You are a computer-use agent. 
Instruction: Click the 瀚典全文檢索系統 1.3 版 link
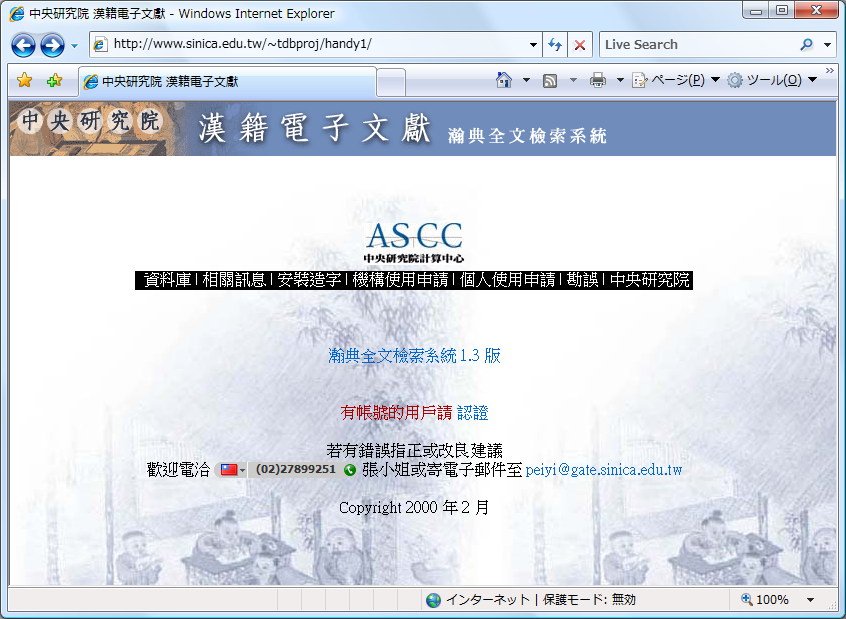coord(414,356)
